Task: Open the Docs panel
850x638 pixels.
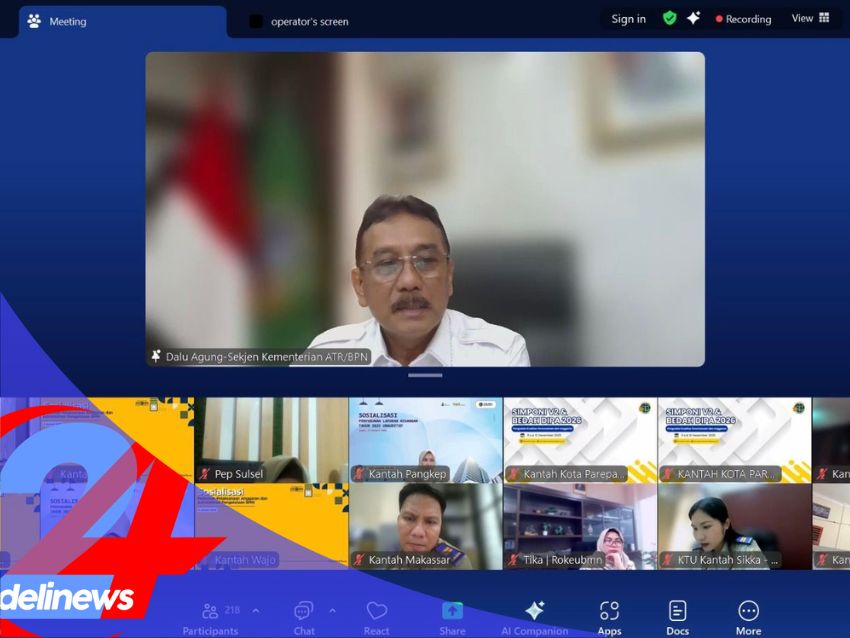Action: [x=677, y=616]
